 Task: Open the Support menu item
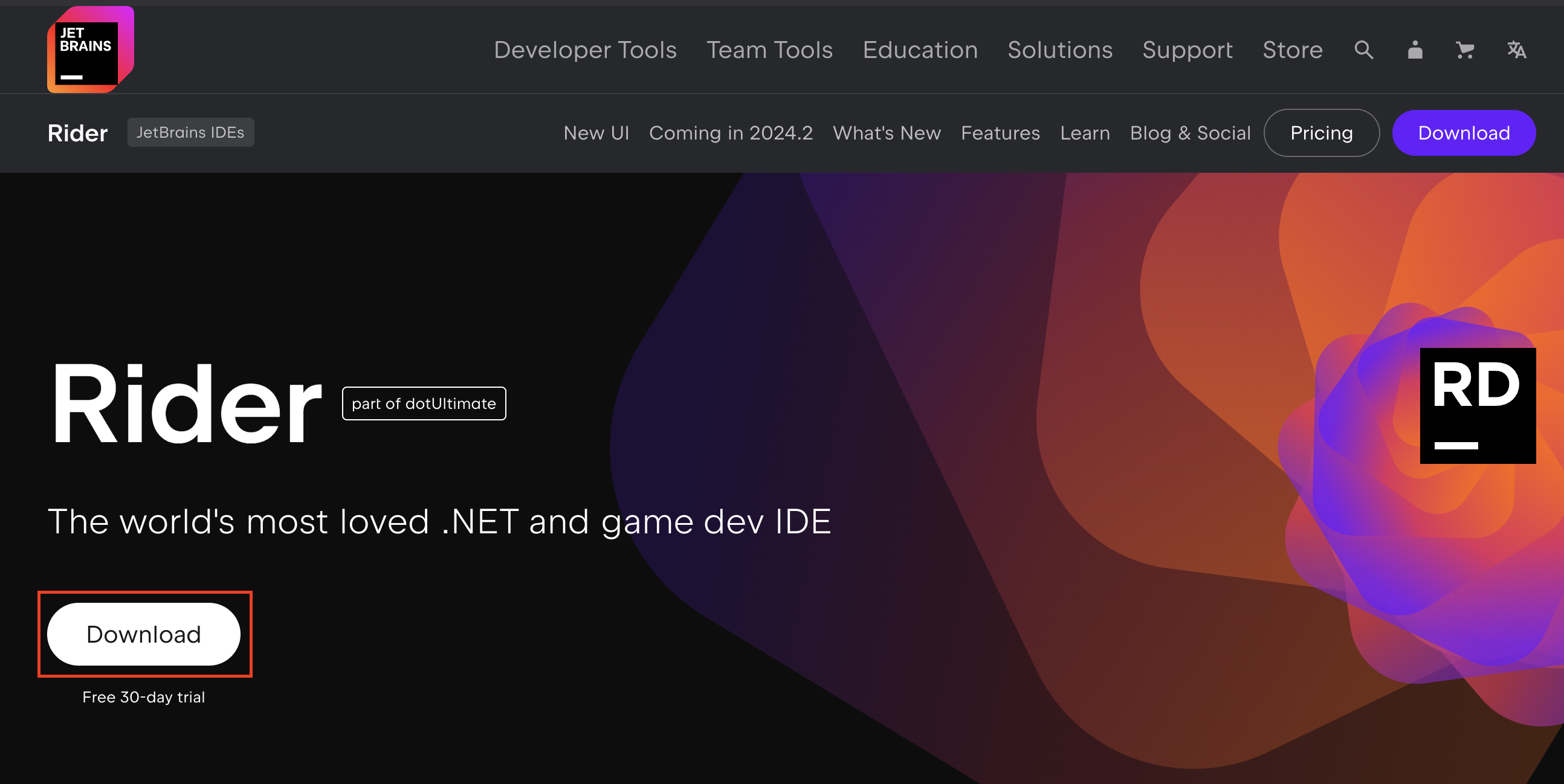tap(1187, 50)
